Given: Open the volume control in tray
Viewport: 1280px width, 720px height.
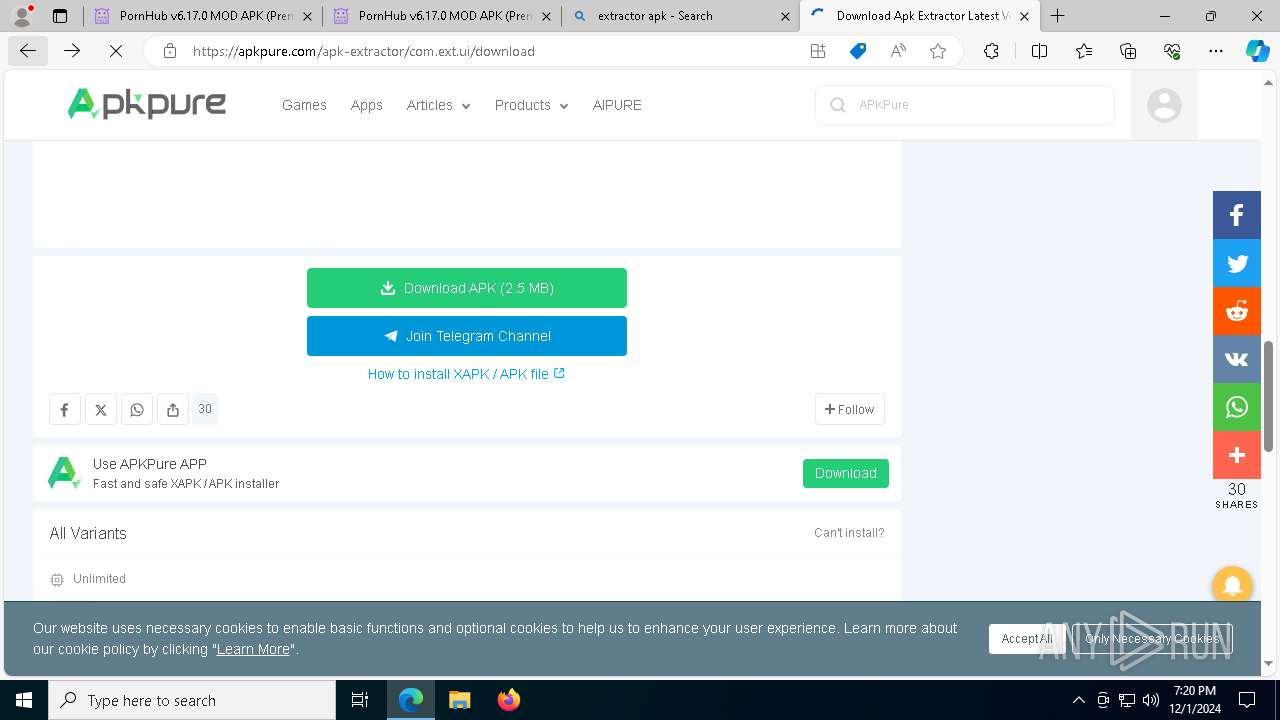Looking at the screenshot, I should [1150, 700].
